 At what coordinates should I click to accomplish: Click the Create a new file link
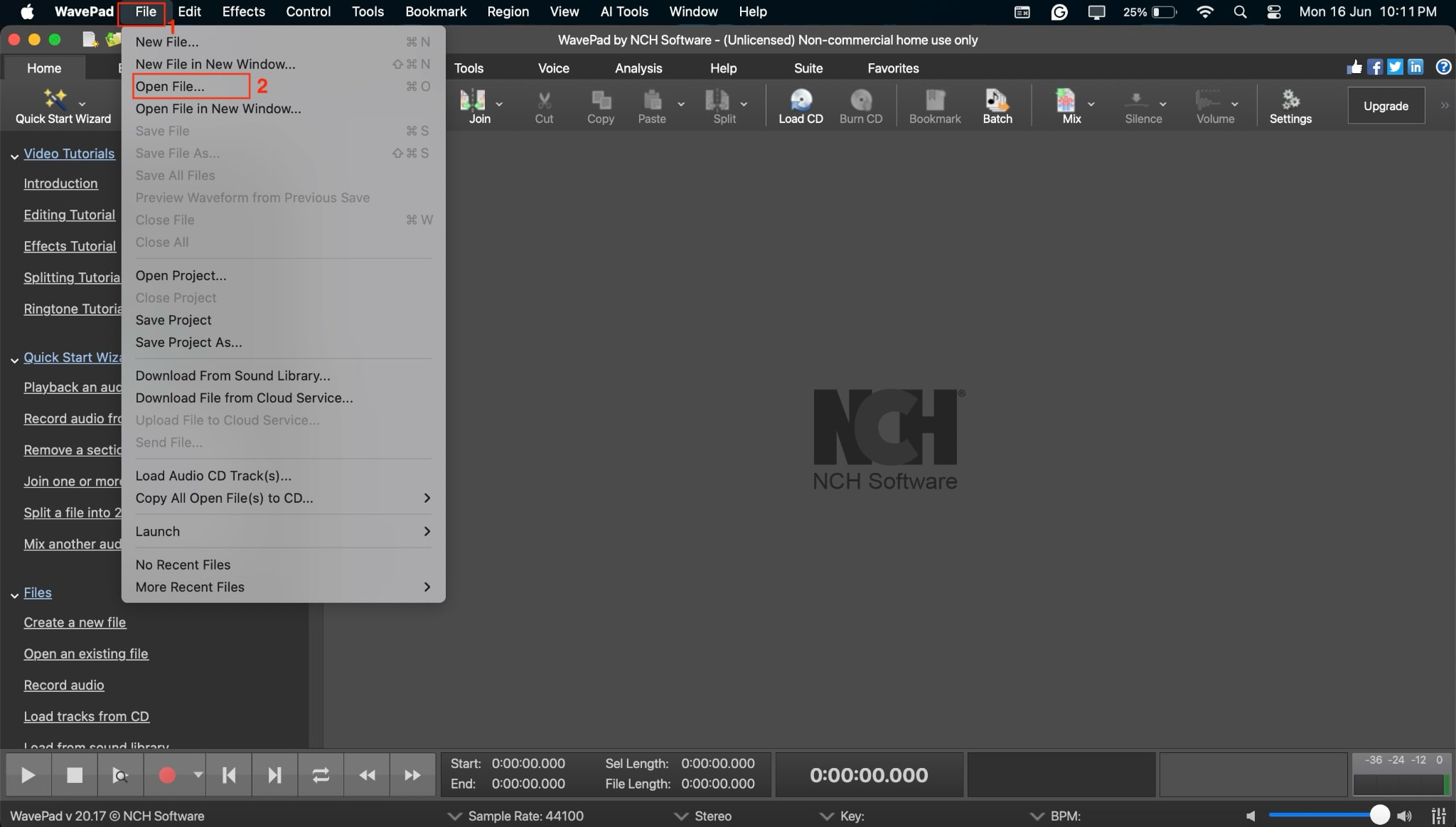point(75,622)
